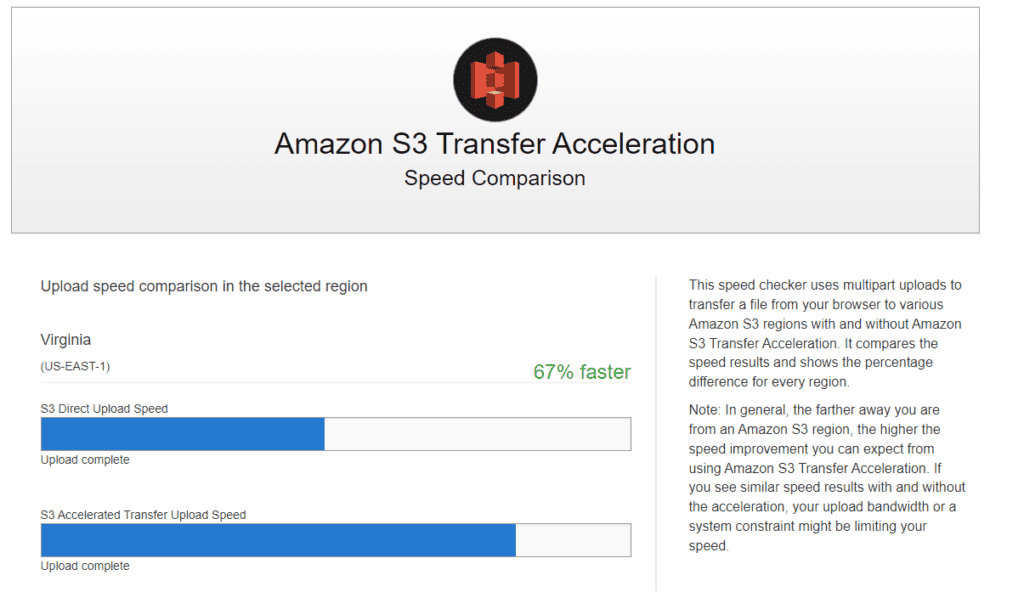Click the "Note: In general" explanation paragraph
Viewport: 1024px width, 592px height.
click(827, 478)
